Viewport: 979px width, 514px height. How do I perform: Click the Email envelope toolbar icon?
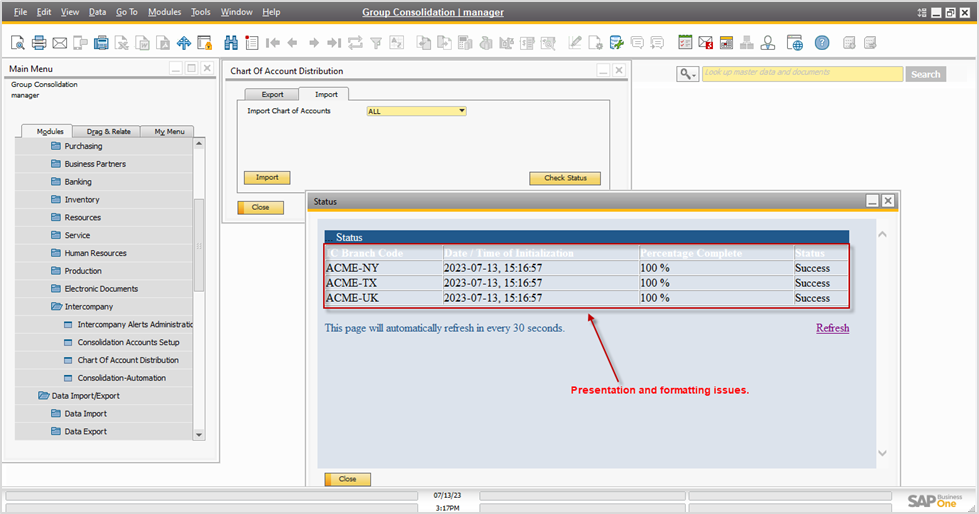(x=60, y=43)
